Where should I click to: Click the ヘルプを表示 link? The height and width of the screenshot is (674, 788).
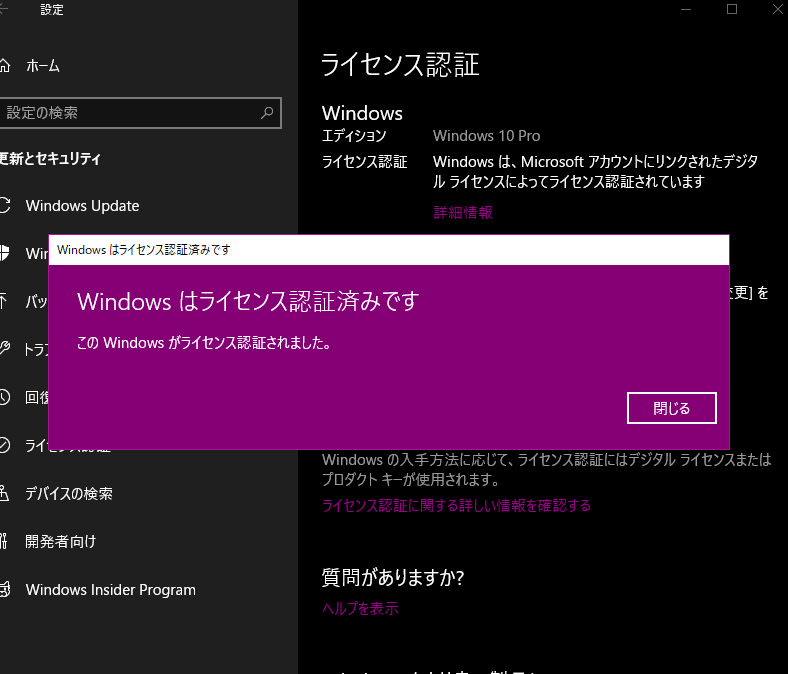[360, 608]
